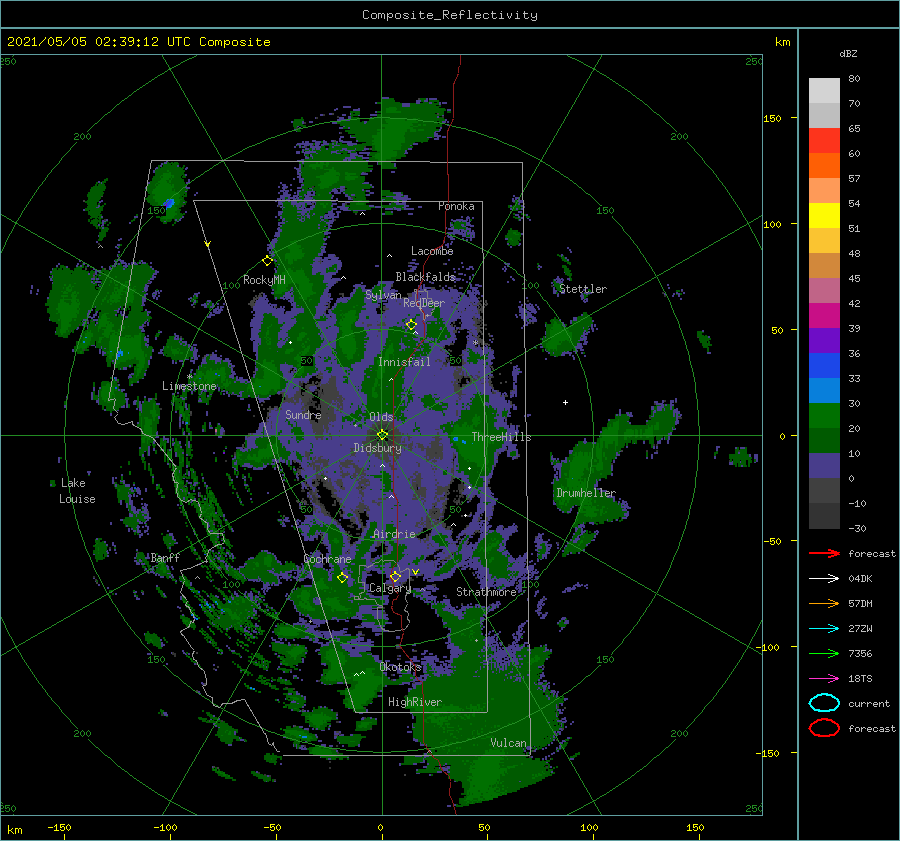This screenshot has height=841, width=900.
Task: Click the 7356 legend text
Action: pyautogui.click(x=860, y=653)
